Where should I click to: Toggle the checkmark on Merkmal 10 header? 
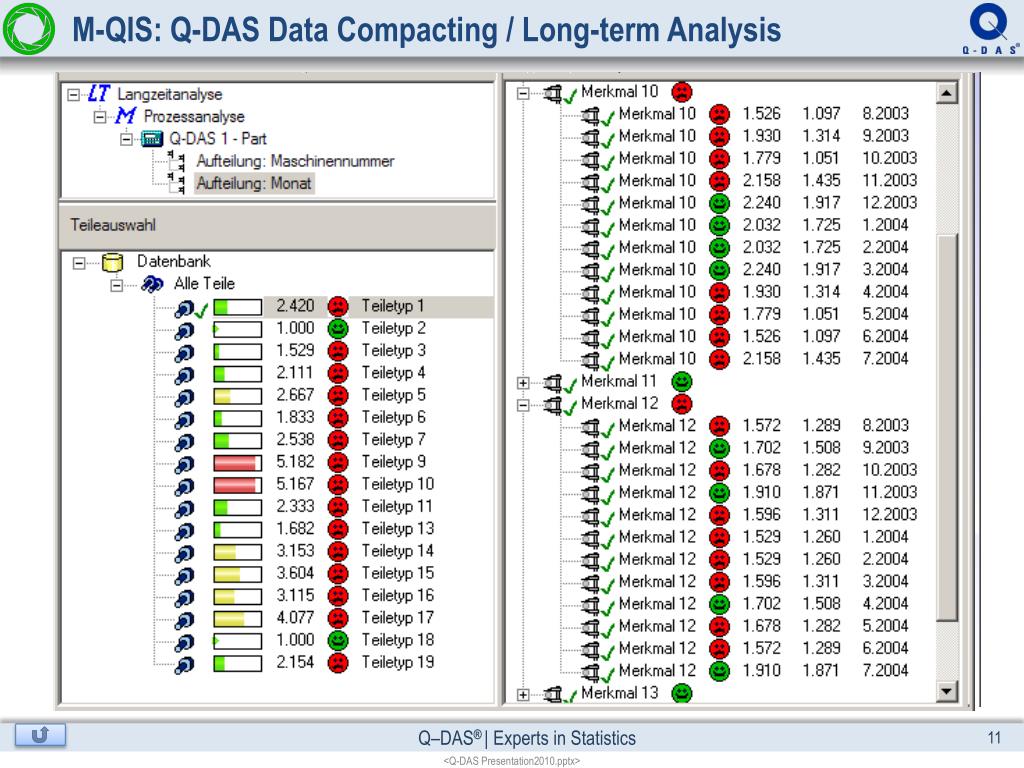coord(570,96)
